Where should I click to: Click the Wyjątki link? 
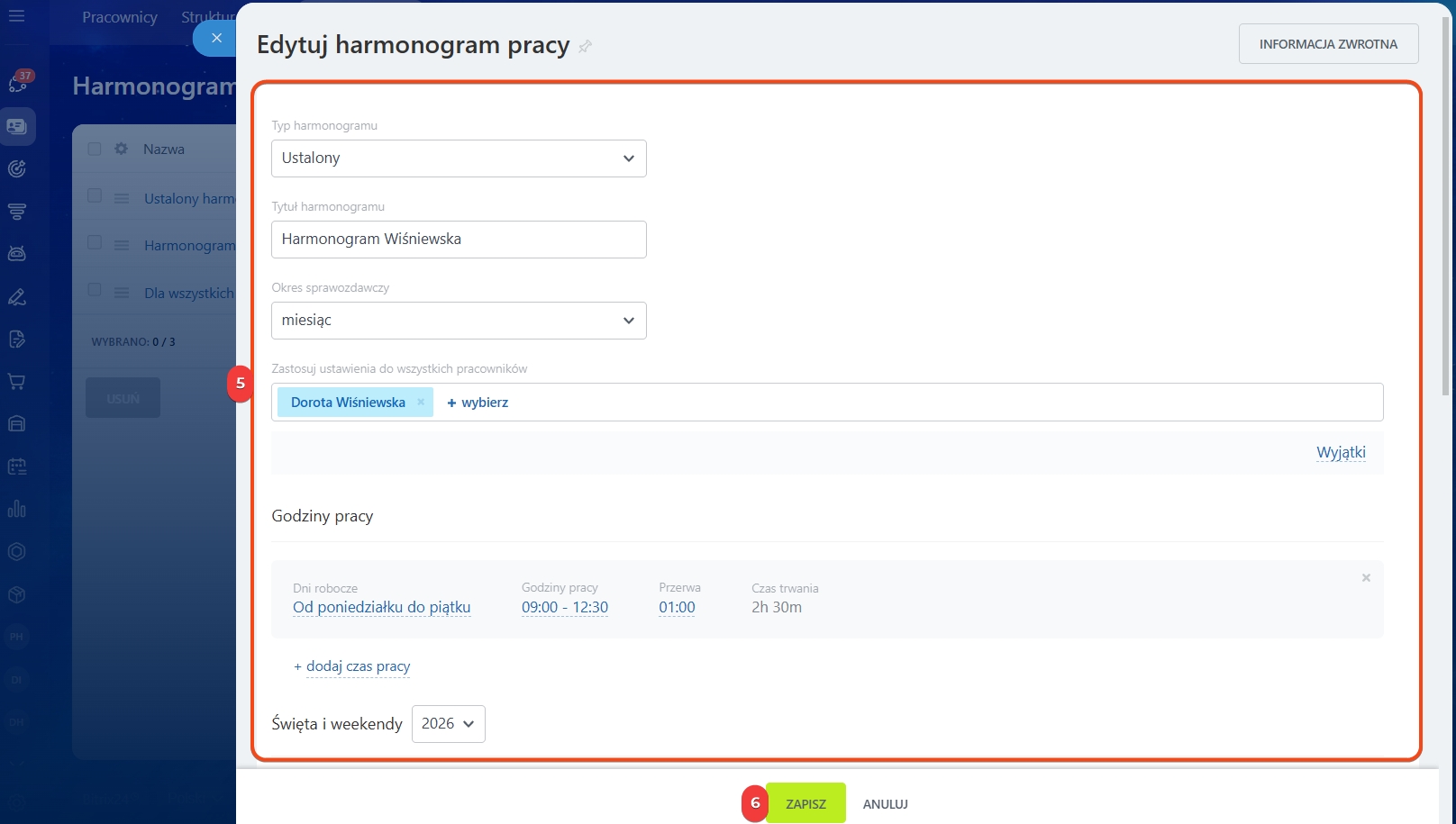pos(1341,452)
